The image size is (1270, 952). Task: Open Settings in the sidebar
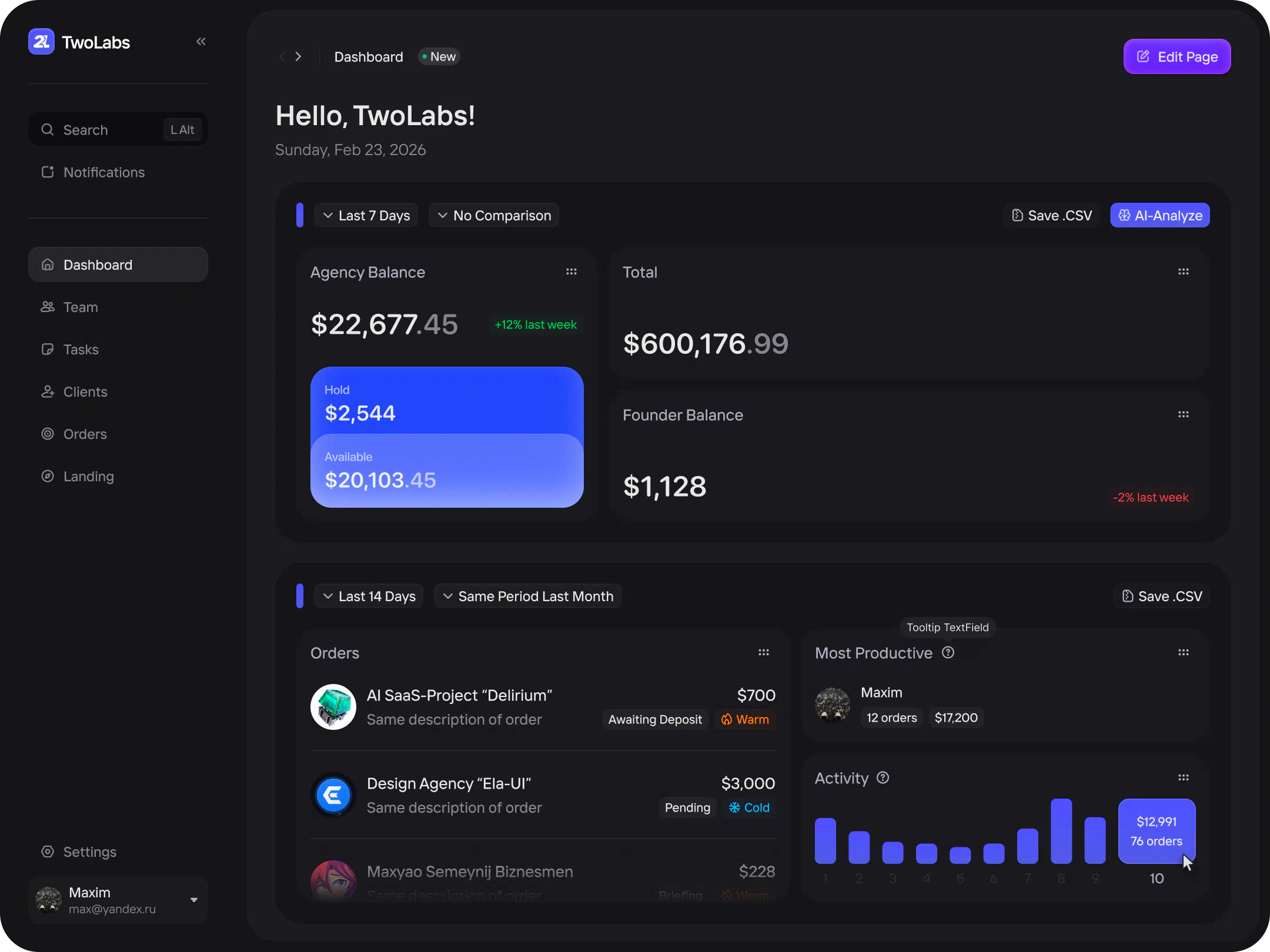[89, 852]
